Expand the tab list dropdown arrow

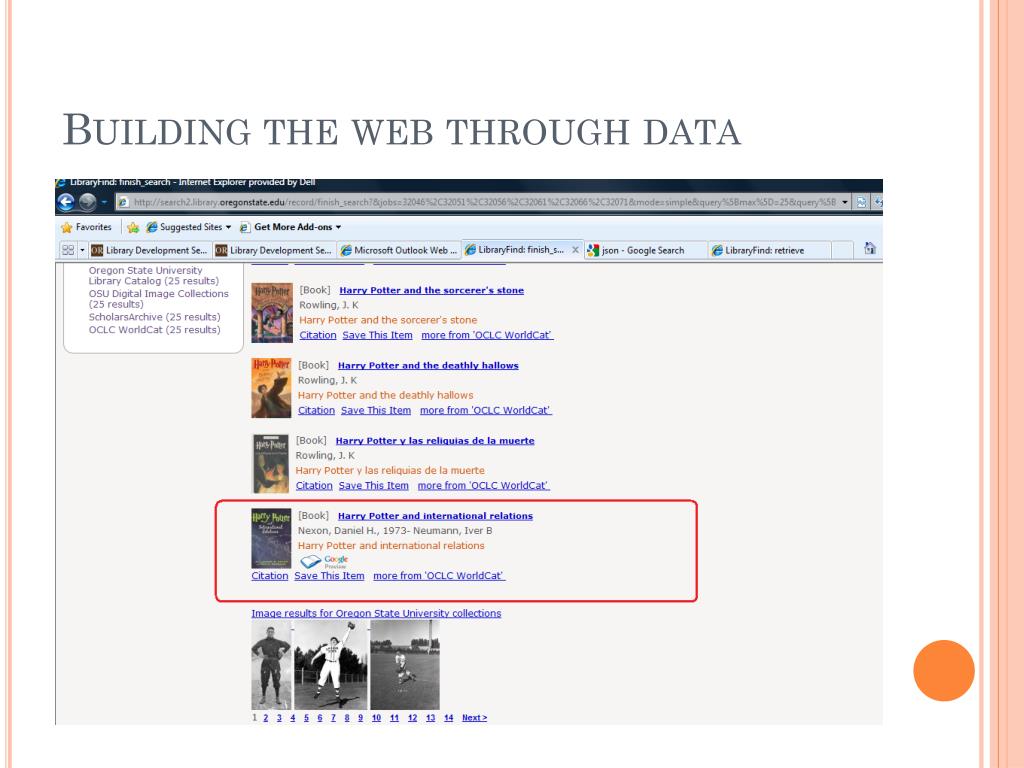pyautogui.click(x=82, y=250)
